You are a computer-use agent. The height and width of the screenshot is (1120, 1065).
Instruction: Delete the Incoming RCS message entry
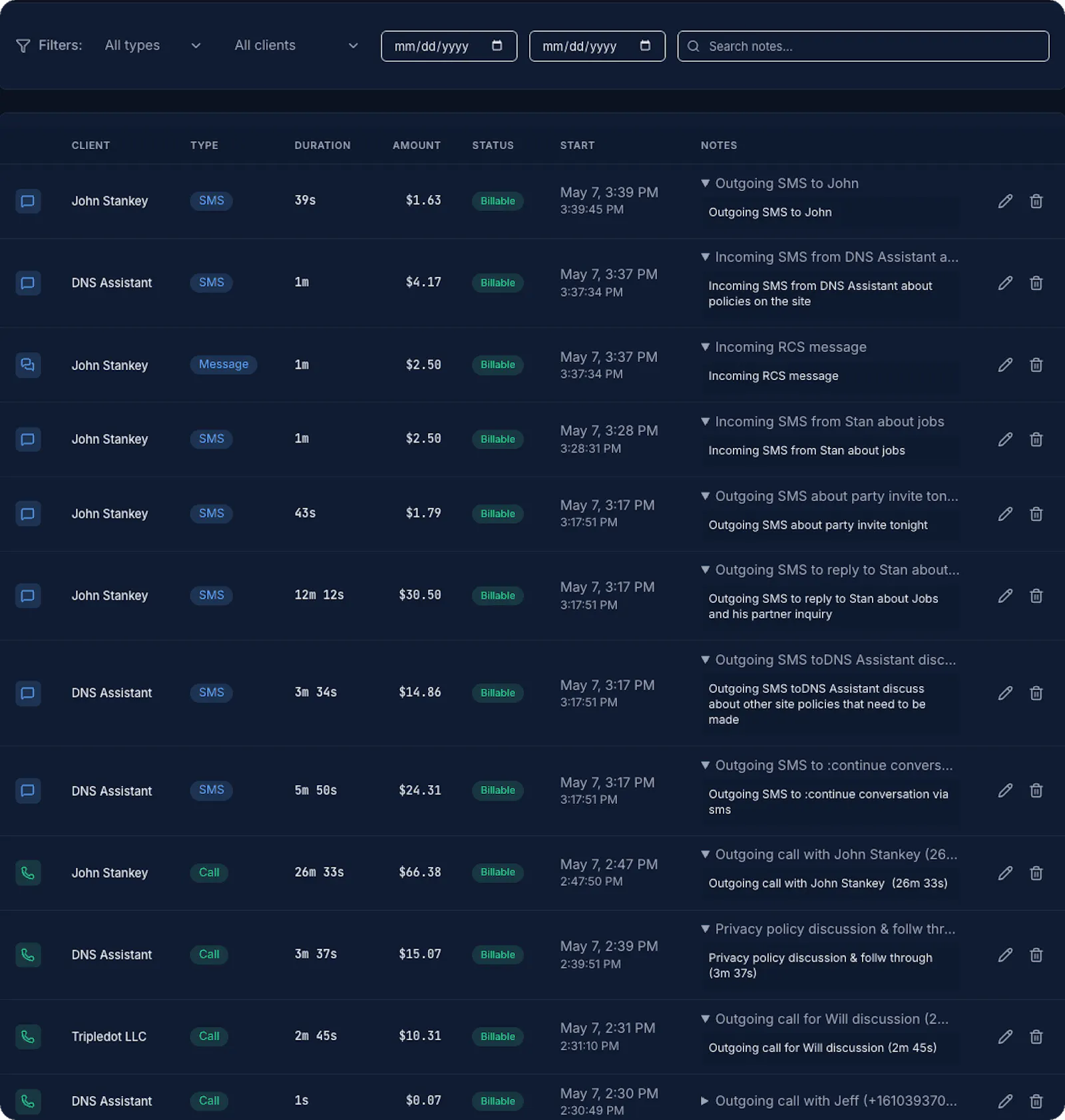1036,365
